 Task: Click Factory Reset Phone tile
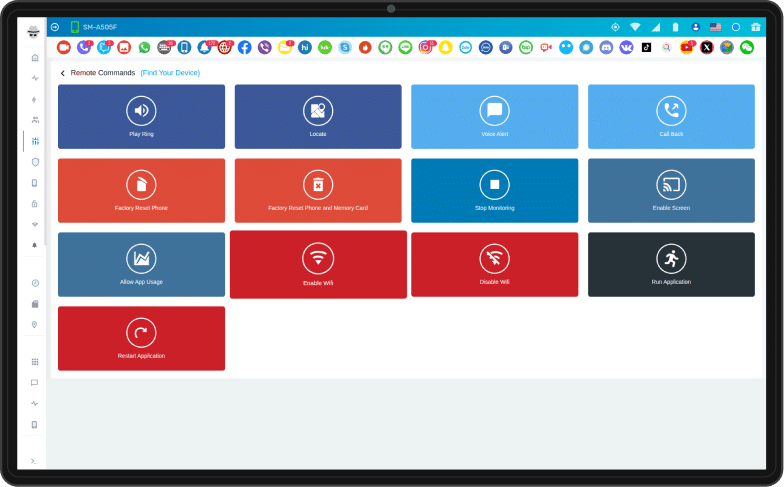click(x=142, y=190)
